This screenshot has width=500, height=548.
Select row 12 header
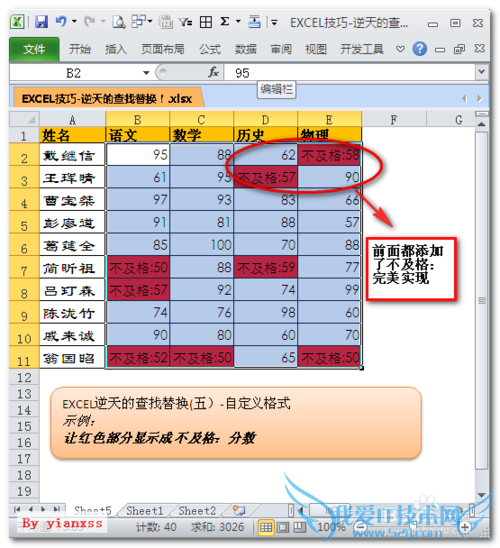click(24, 377)
